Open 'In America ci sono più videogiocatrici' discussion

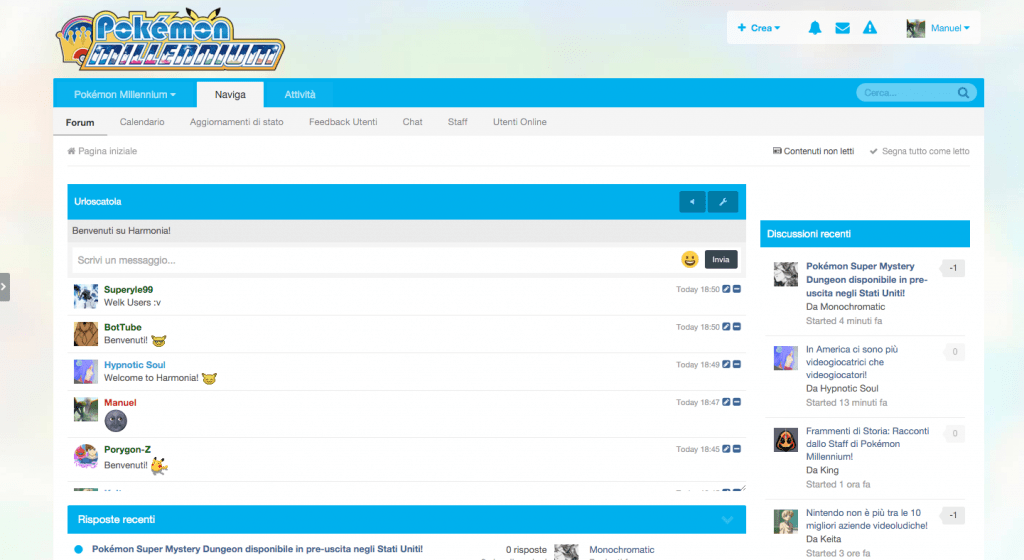coord(852,362)
